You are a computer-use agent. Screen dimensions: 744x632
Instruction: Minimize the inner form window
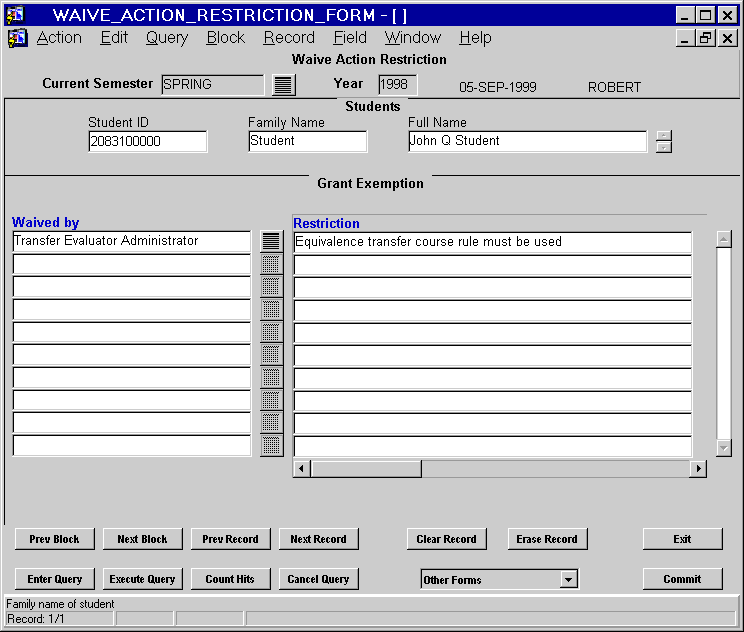pos(684,37)
